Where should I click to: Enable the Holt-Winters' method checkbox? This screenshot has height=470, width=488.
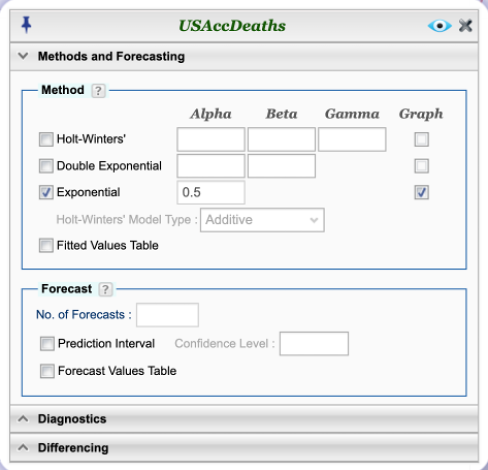coord(46,139)
